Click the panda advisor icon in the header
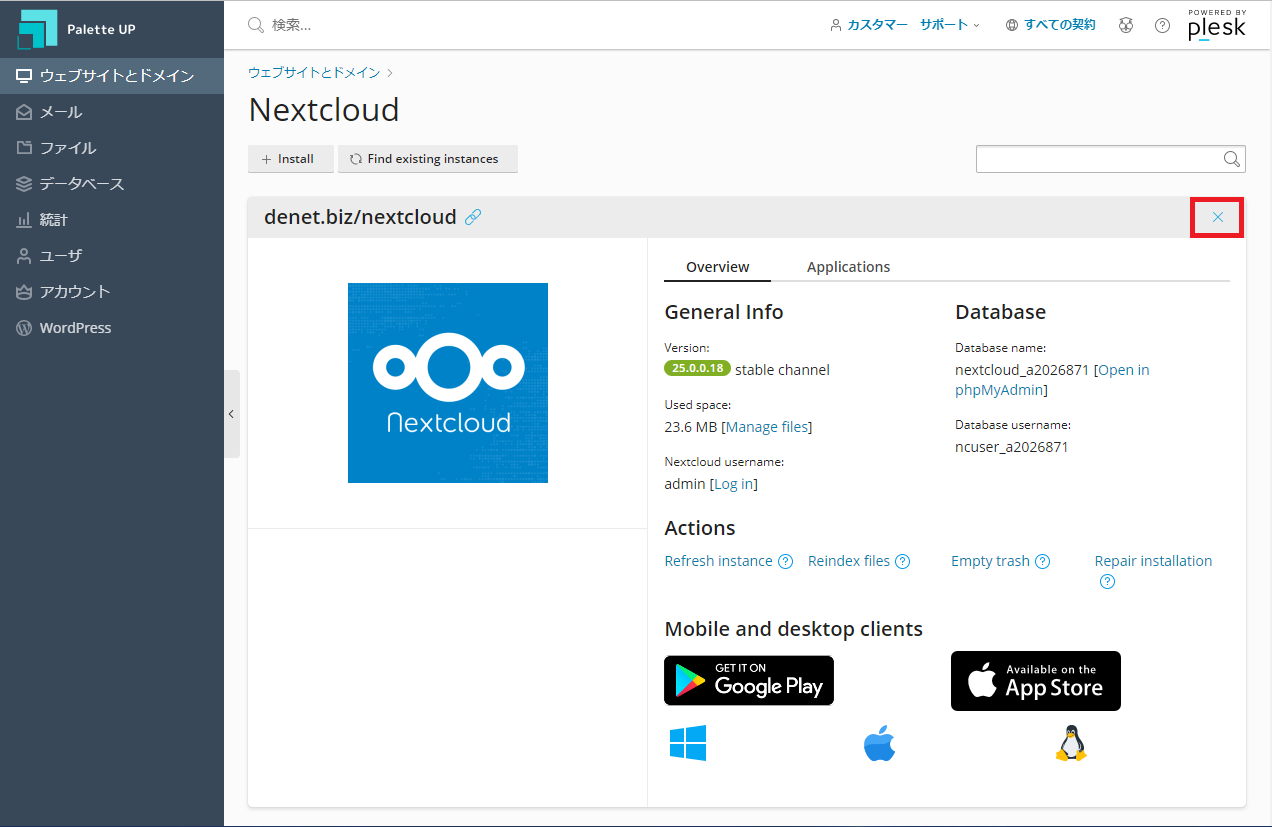The image size is (1272, 827). (1126, 25)
